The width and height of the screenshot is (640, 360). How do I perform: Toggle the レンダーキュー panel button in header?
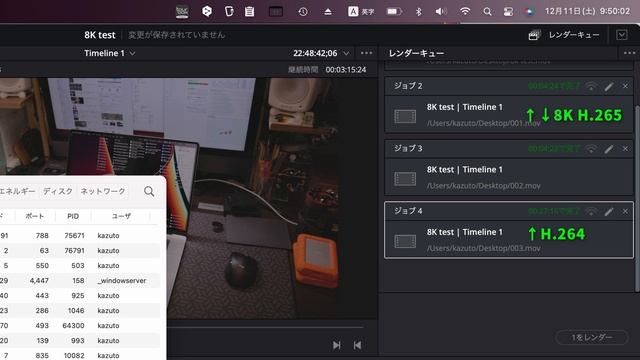pyautogui.click(x=574, y=35)
